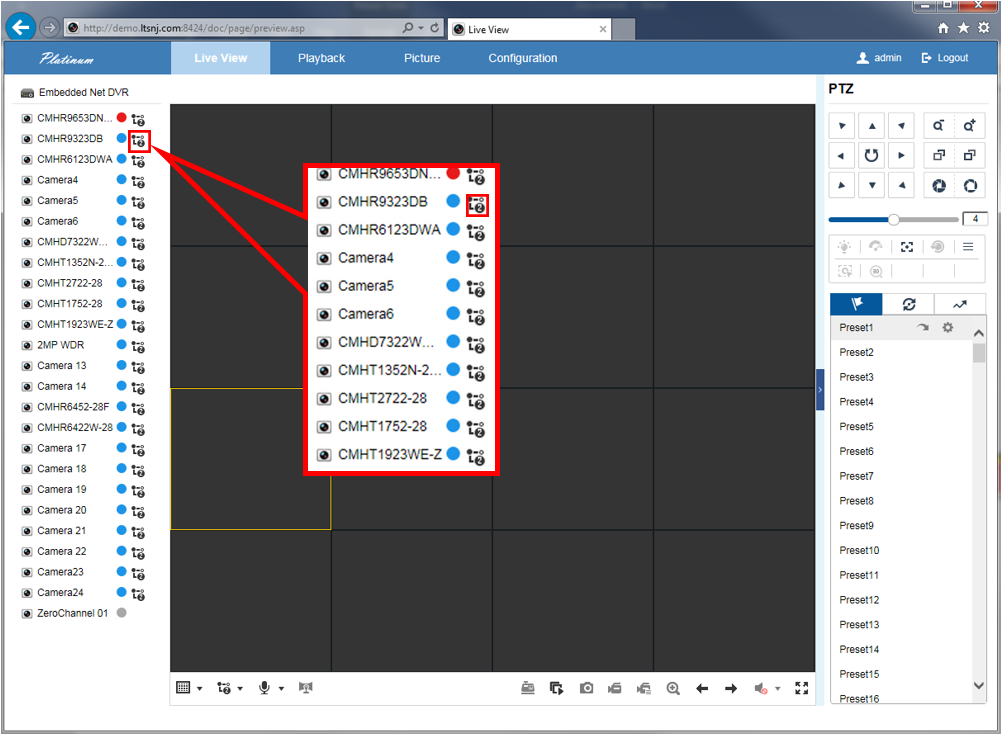Screen dimensions: 1001x734
Task: Toggle PTZ auto-scan with center rotate button
Action: coord(872,156)
